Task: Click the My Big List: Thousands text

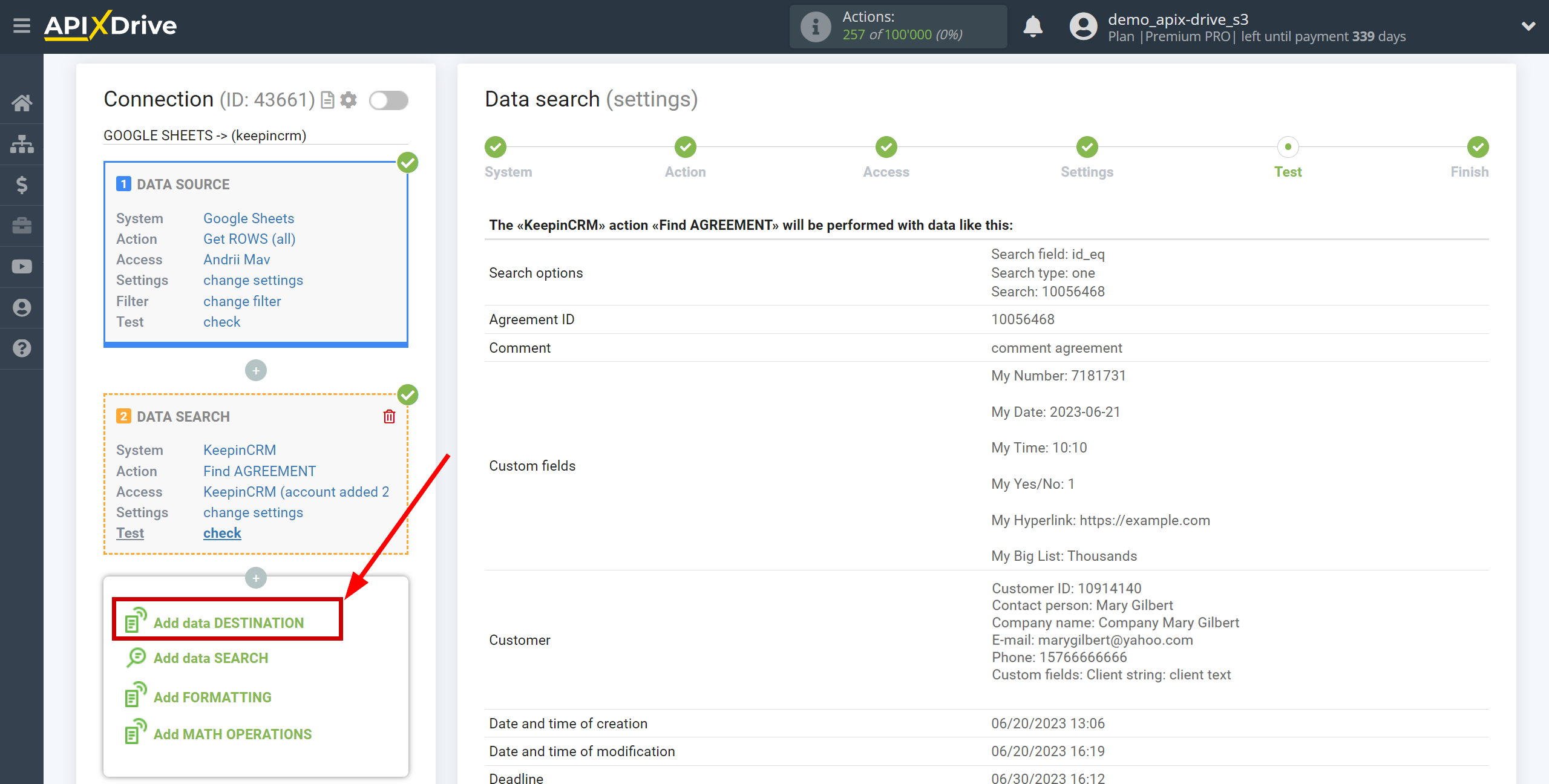Action: (1064, 556)
